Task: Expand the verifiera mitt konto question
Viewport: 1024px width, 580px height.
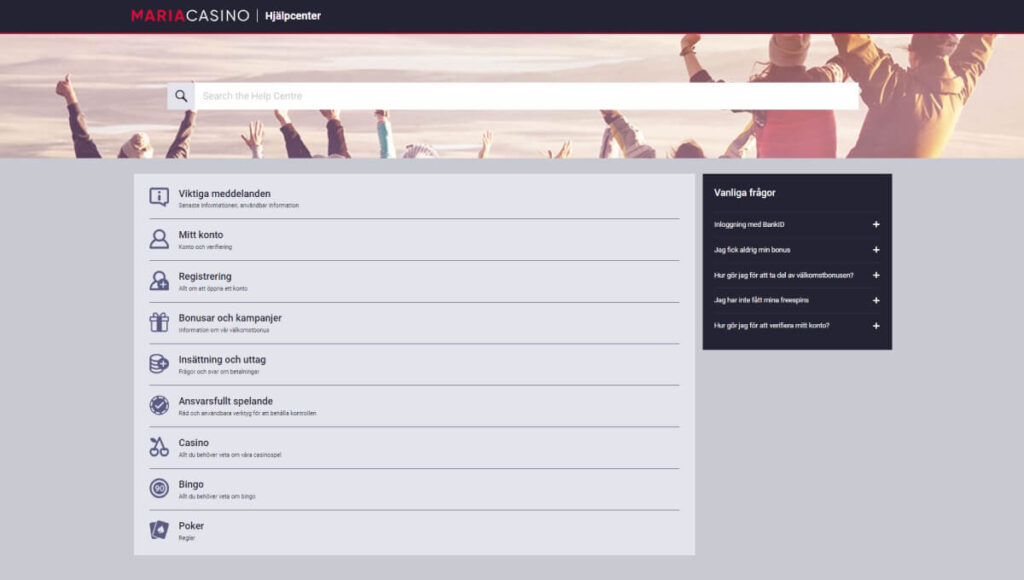Action: (876, 326)
